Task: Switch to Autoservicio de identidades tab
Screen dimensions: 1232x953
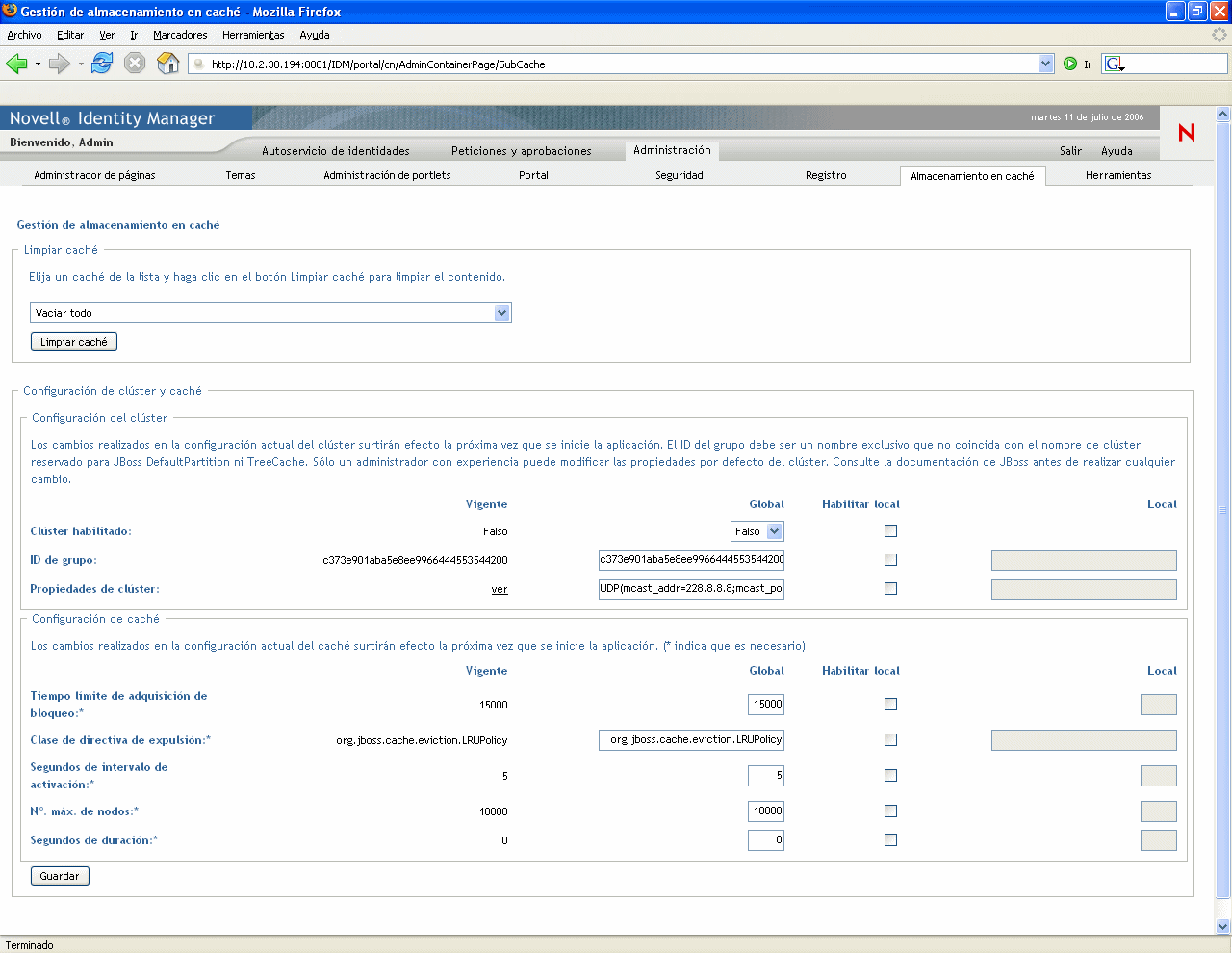Action: tap(336, 151)
